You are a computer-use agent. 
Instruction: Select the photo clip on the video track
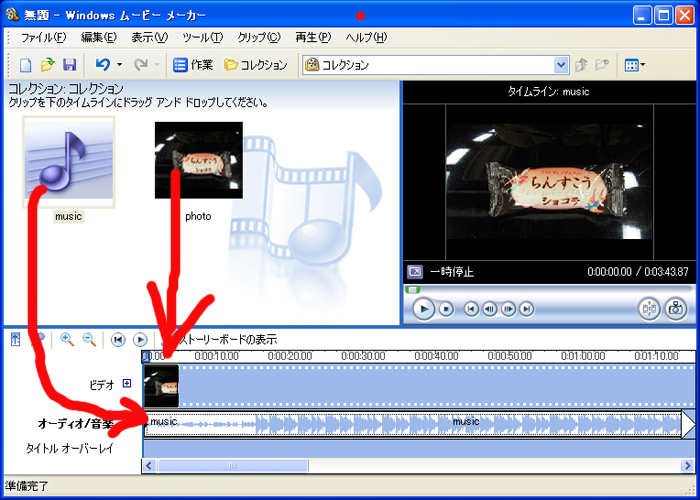point(161,386)
